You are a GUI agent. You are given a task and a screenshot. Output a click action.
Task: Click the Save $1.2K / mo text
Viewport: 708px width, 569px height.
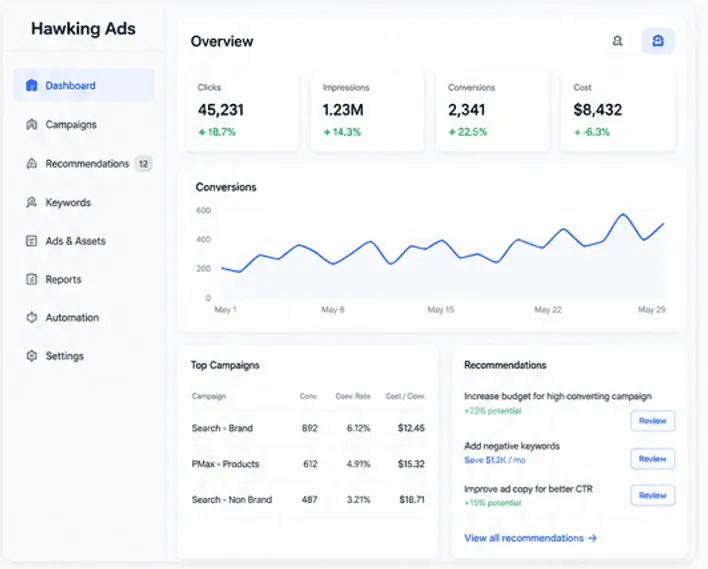(494, 460)
